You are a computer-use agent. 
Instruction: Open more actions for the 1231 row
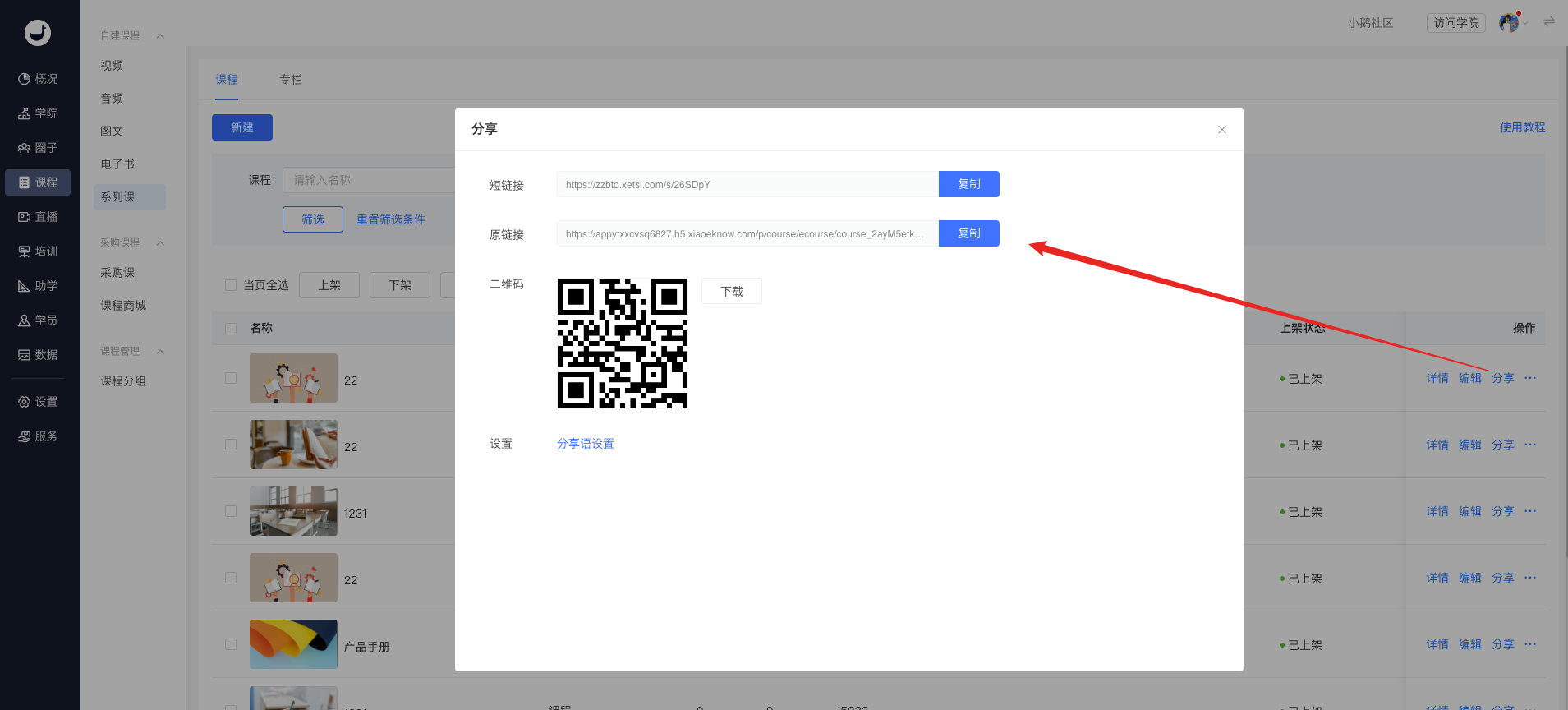(x=1530, y=511)
